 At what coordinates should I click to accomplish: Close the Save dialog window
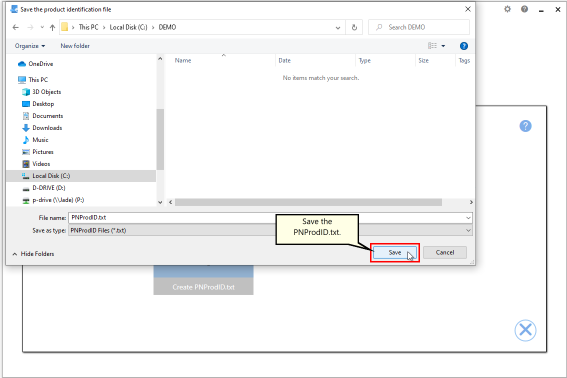point(468,9)
